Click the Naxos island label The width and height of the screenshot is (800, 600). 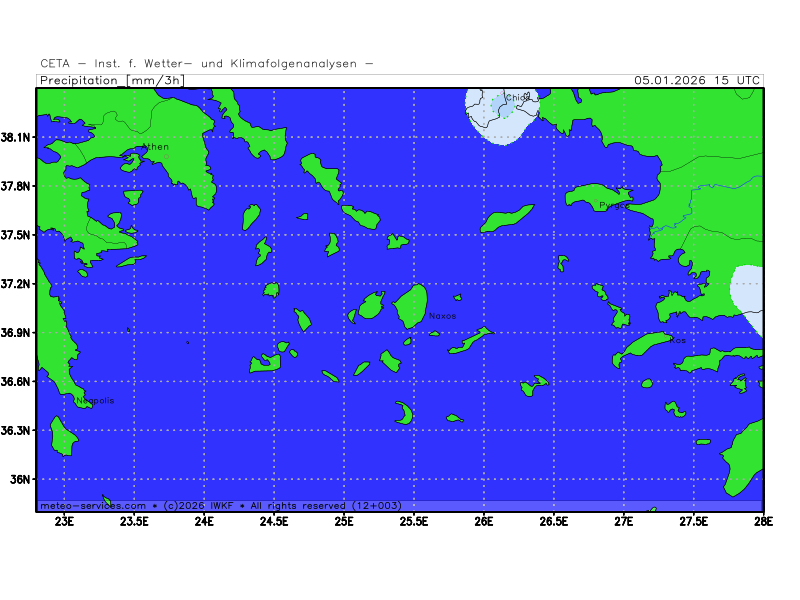pos(442,316)
